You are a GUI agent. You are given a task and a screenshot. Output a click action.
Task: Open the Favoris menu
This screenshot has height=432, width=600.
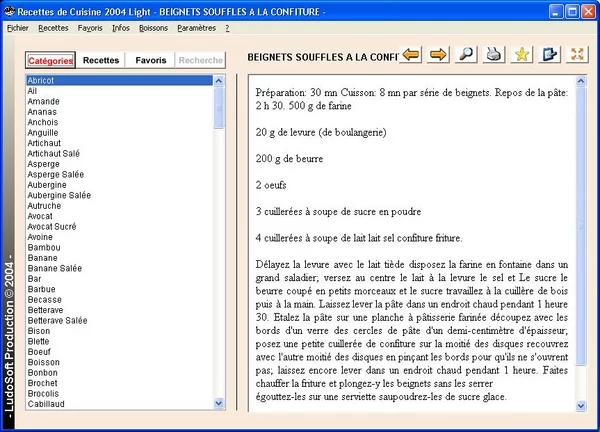(x=90, y=28)
